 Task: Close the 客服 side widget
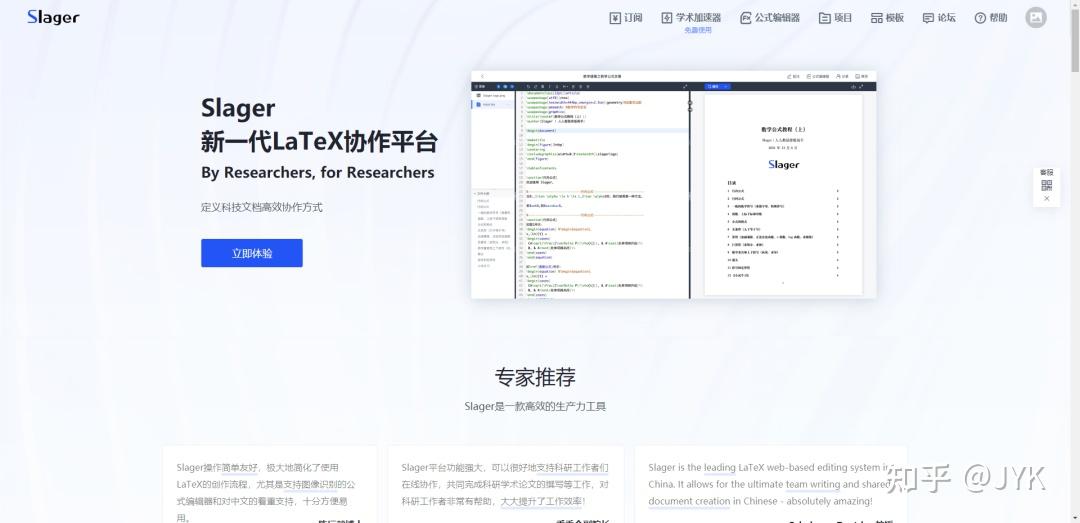pos(1046,198)
